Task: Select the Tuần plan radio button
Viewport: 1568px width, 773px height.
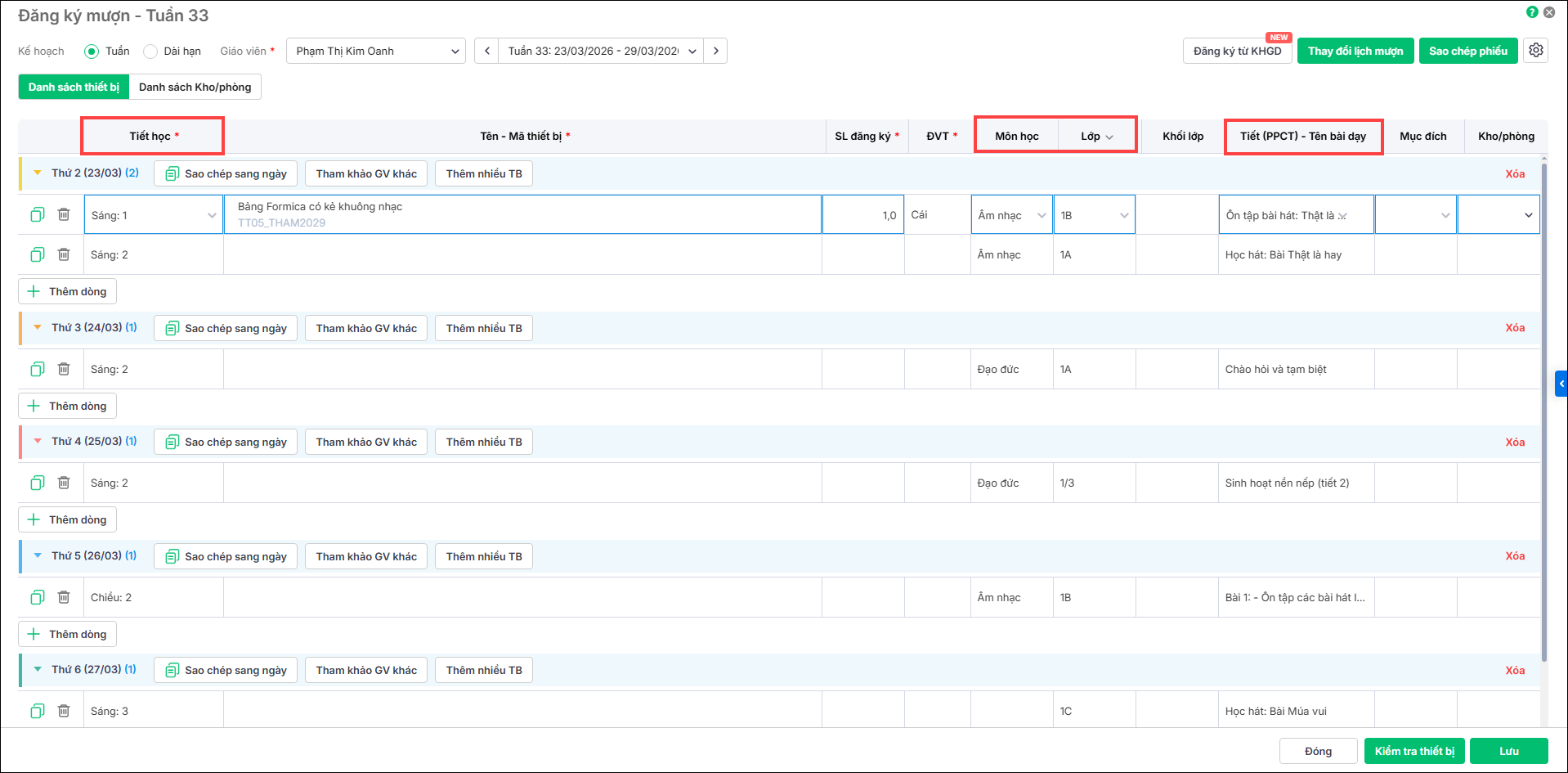Action: click(x=92, y=51)
